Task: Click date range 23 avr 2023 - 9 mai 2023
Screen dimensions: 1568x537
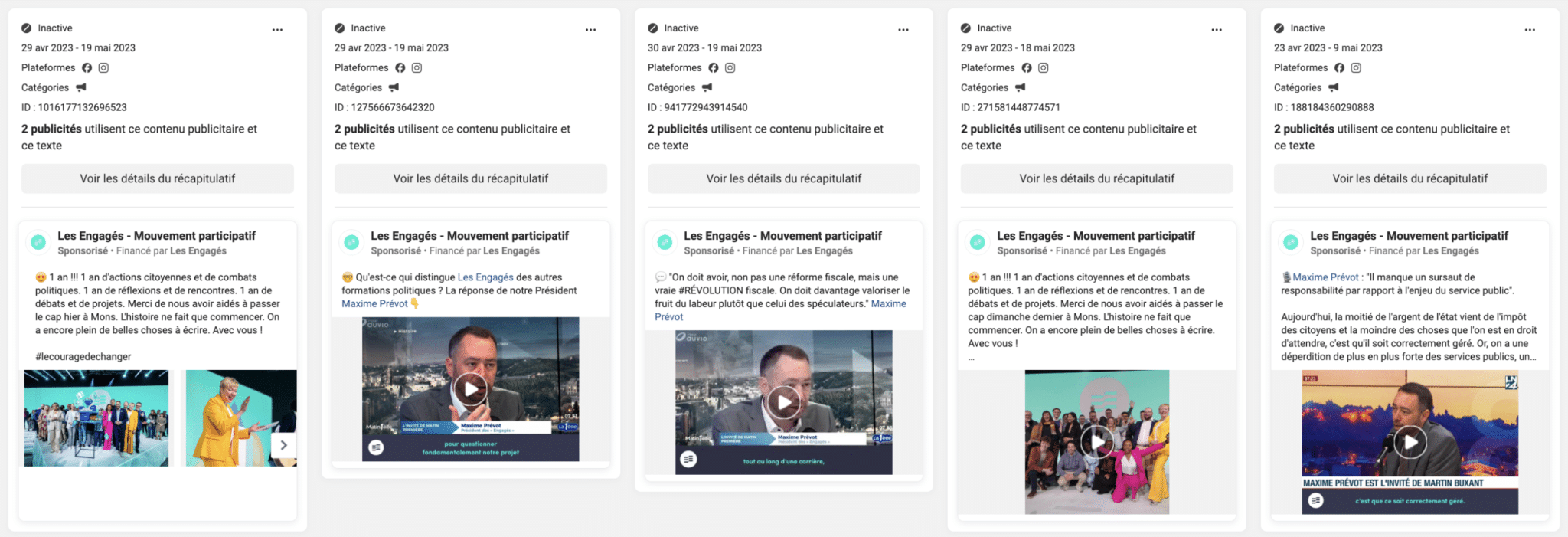Action: (x=1328, y=47)
